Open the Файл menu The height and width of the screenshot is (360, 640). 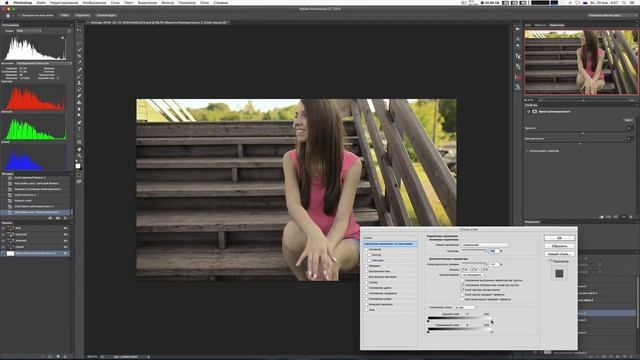41,2
